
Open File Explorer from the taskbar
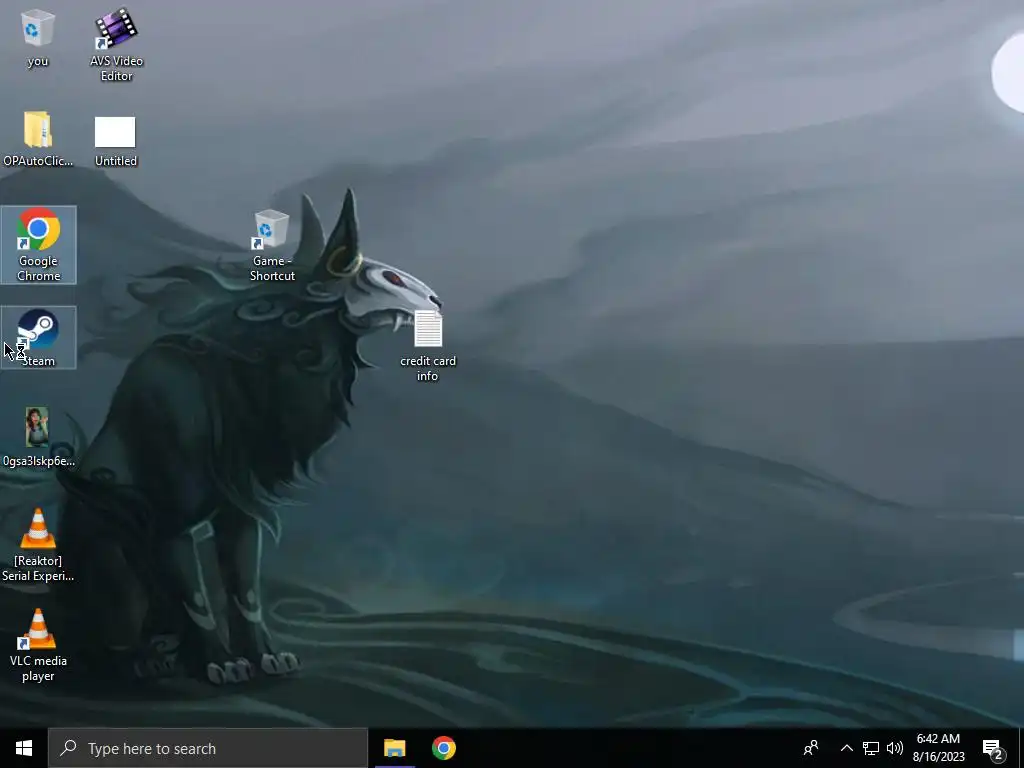pos(394,748)
